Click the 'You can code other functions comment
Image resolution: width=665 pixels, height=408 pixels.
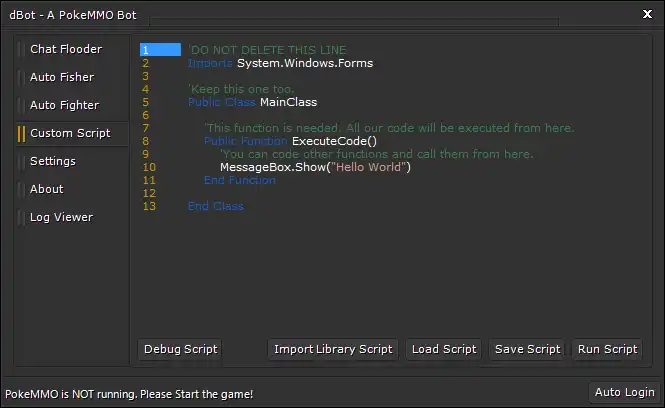coord(377,154)
